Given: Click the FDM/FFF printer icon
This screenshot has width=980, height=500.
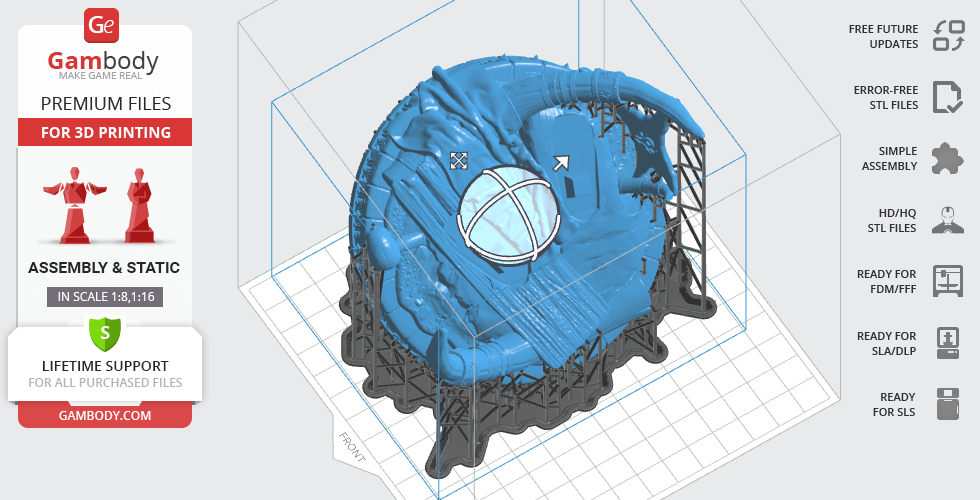Looking at the screenshot, I should tap(947, 281).
